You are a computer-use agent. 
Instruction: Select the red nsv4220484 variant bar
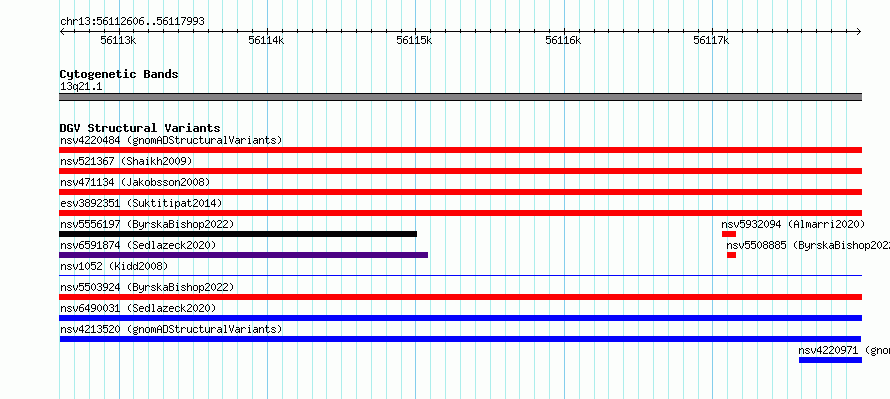(x=460, y=150)
